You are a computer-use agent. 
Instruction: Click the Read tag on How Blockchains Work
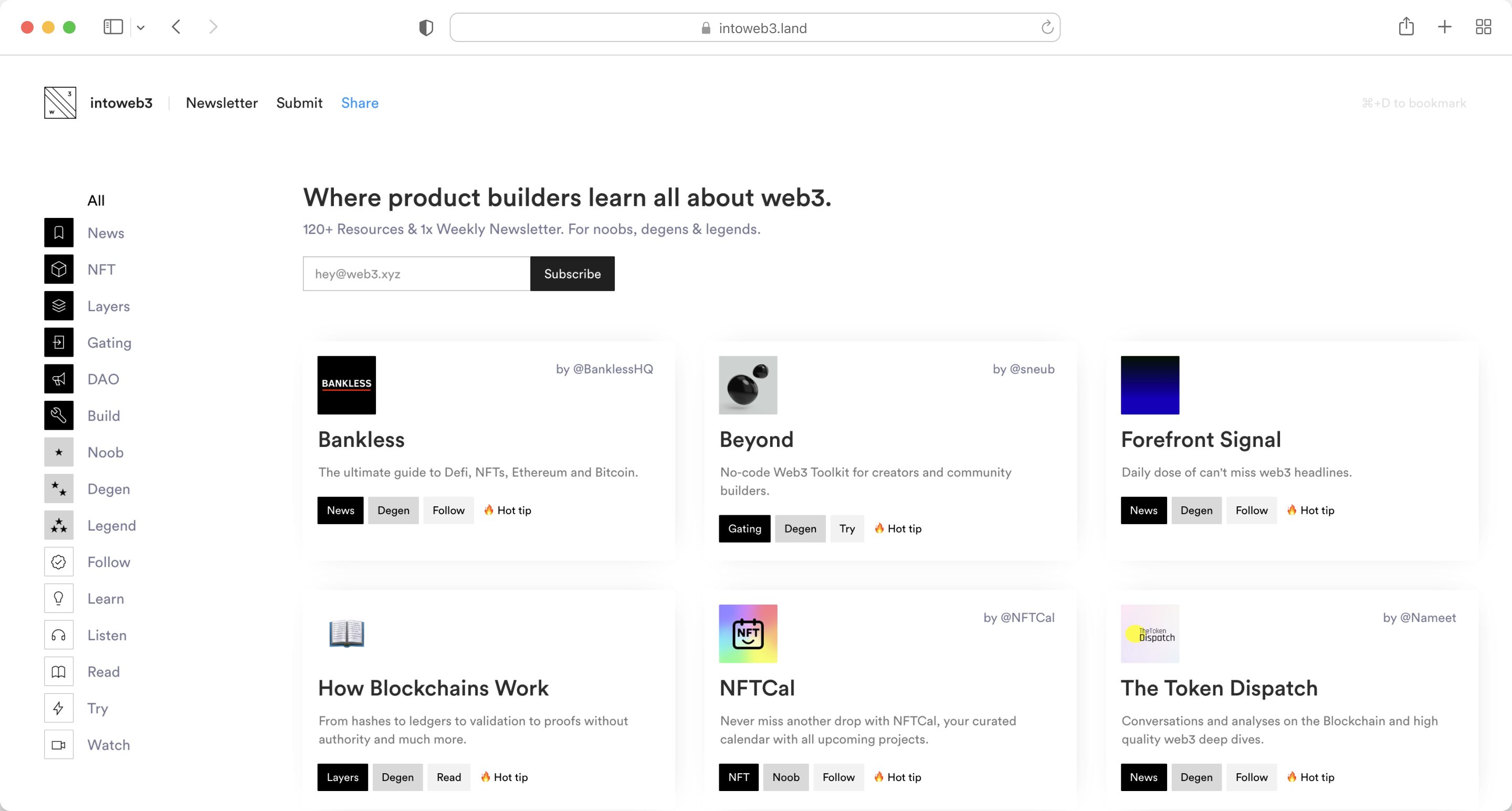click(448, 777)
